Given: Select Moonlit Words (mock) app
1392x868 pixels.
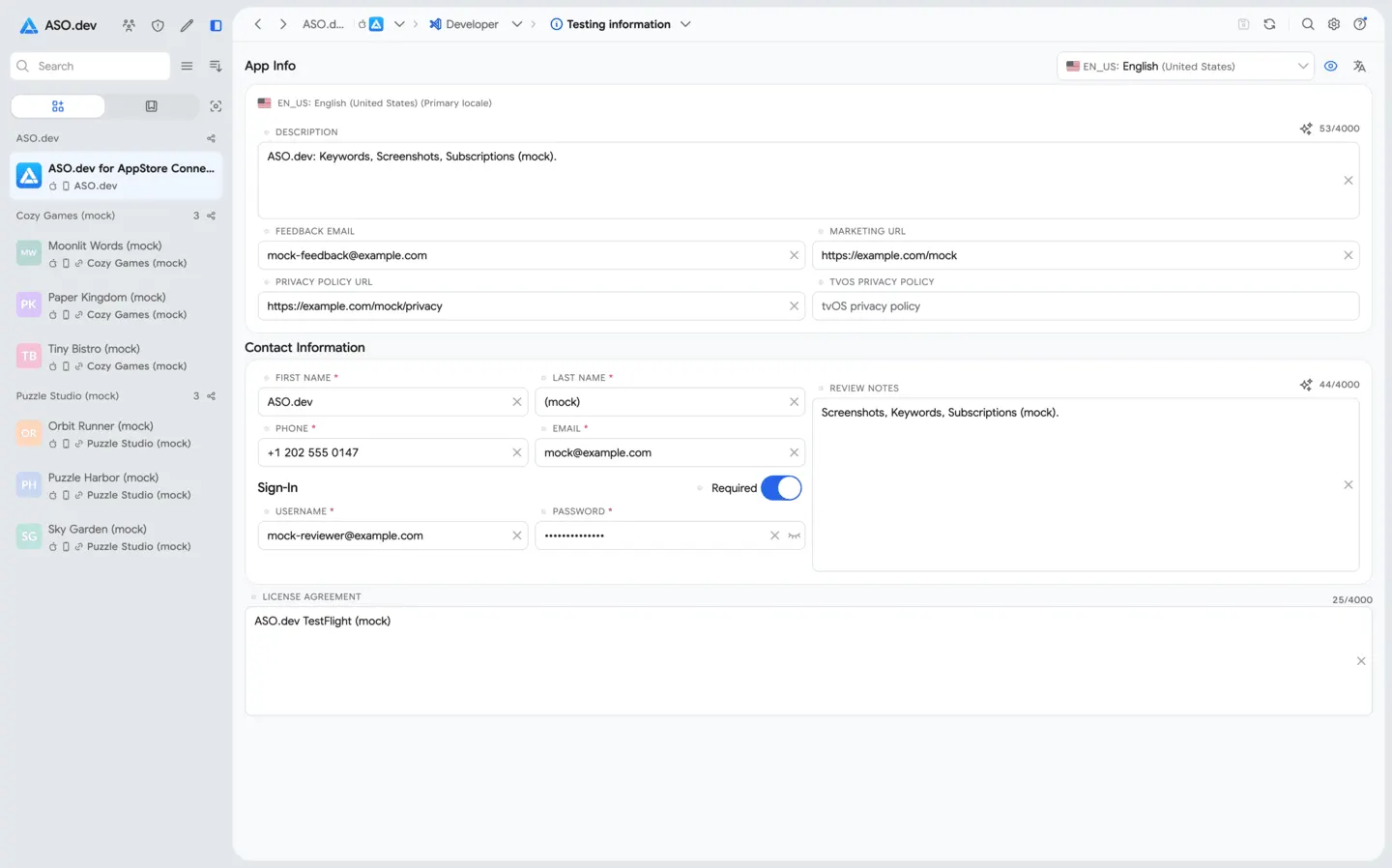Looking at the screenshot, I should click(x=116, y=253).
